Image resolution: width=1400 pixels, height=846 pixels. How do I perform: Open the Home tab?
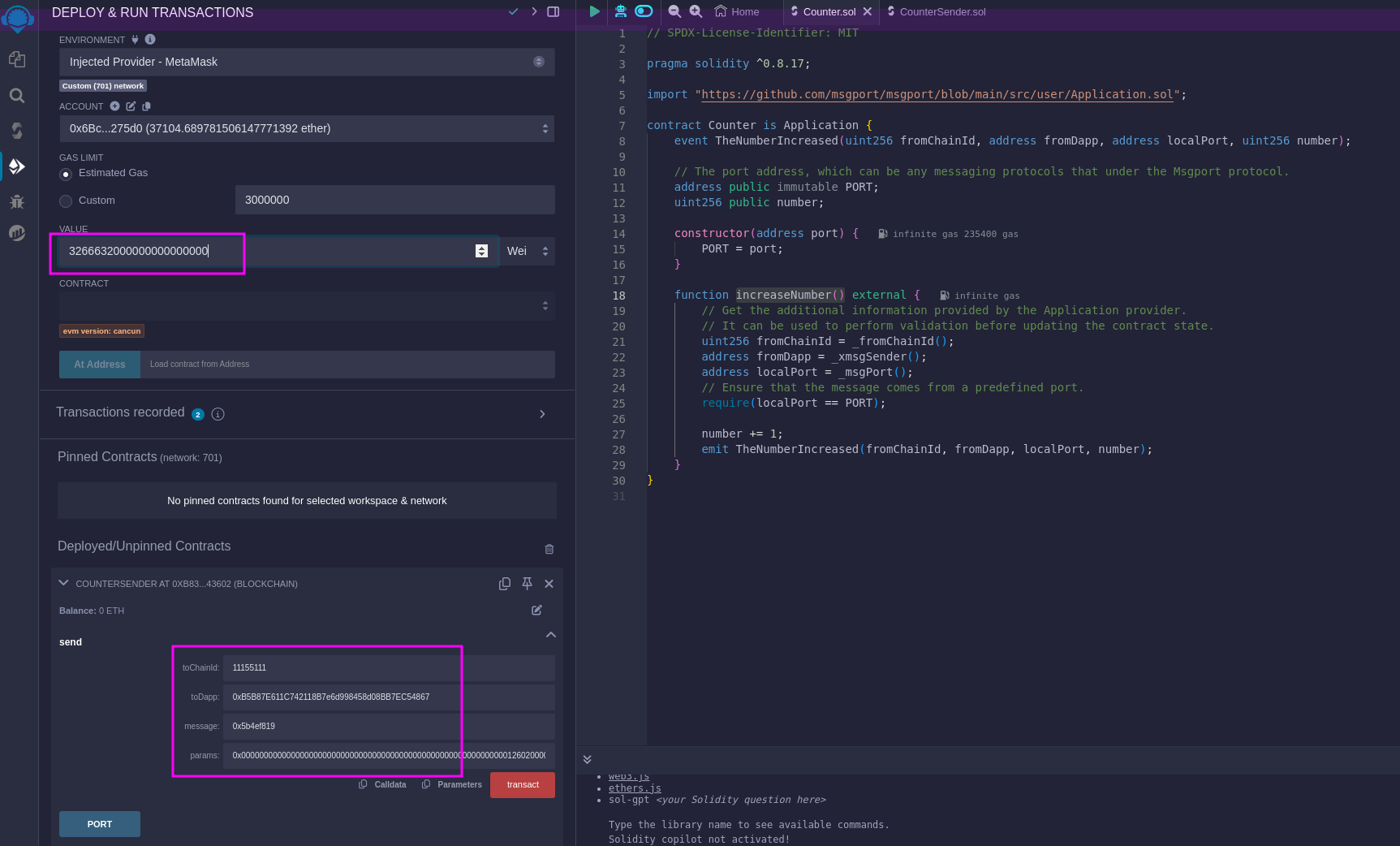point(737,11)
